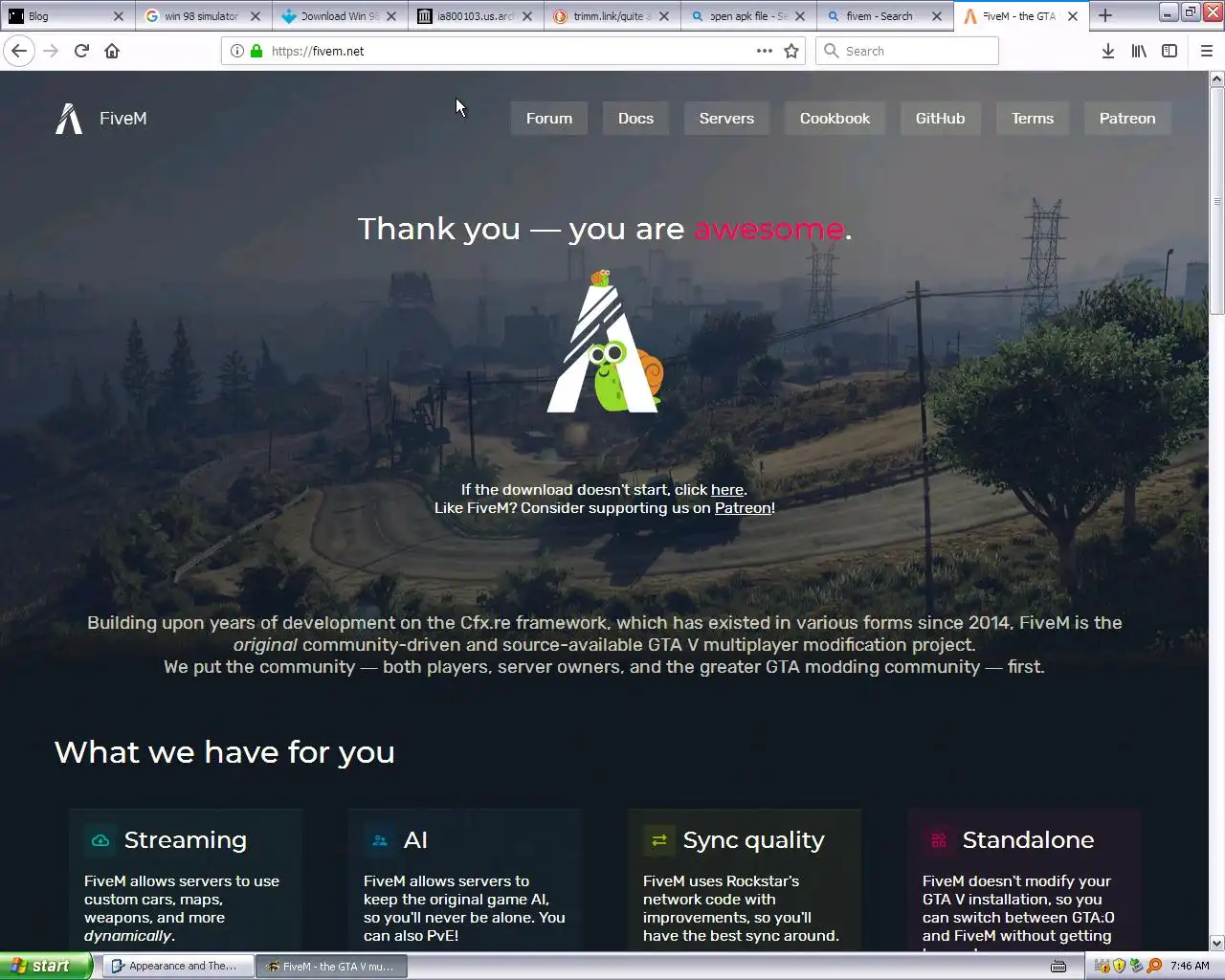Reload the current page
This screenshot has width=1225, height=980.
coord(81,51)
